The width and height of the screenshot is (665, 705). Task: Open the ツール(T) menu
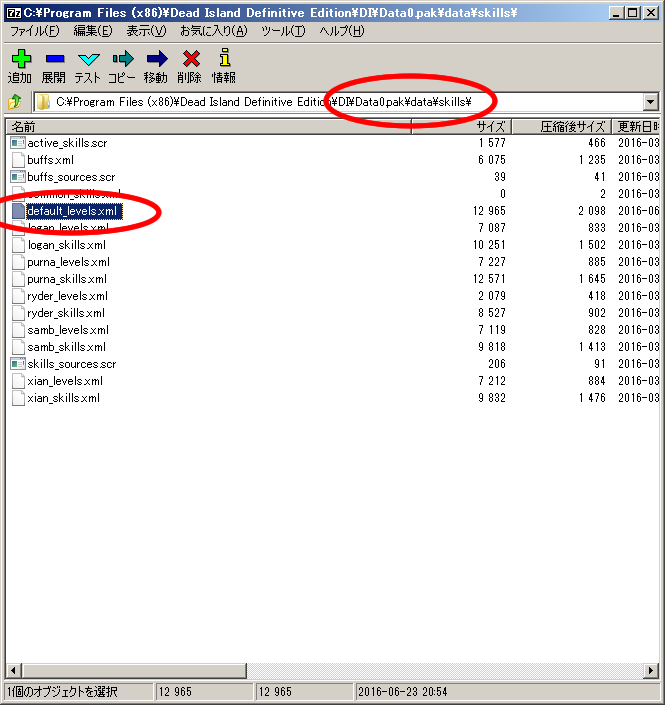pyautogui.click(x=283, y=31)
